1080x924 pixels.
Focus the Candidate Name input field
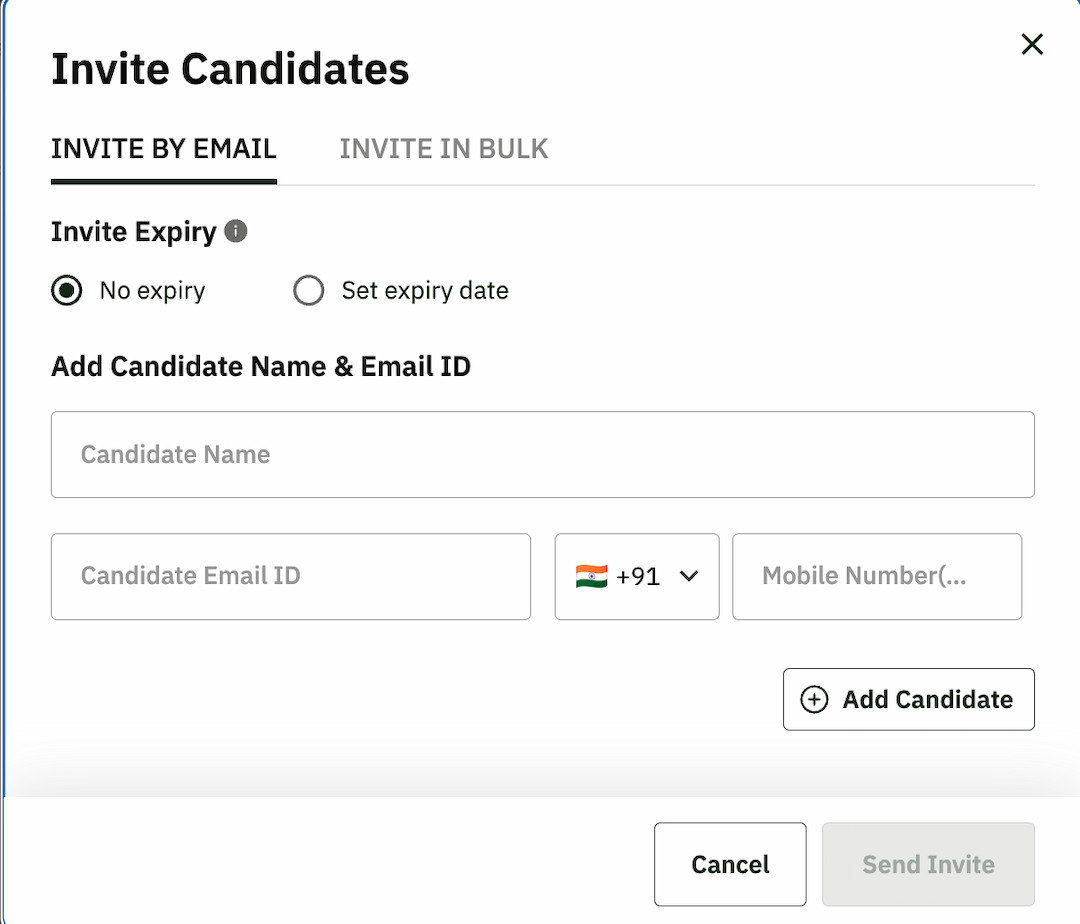542,455
